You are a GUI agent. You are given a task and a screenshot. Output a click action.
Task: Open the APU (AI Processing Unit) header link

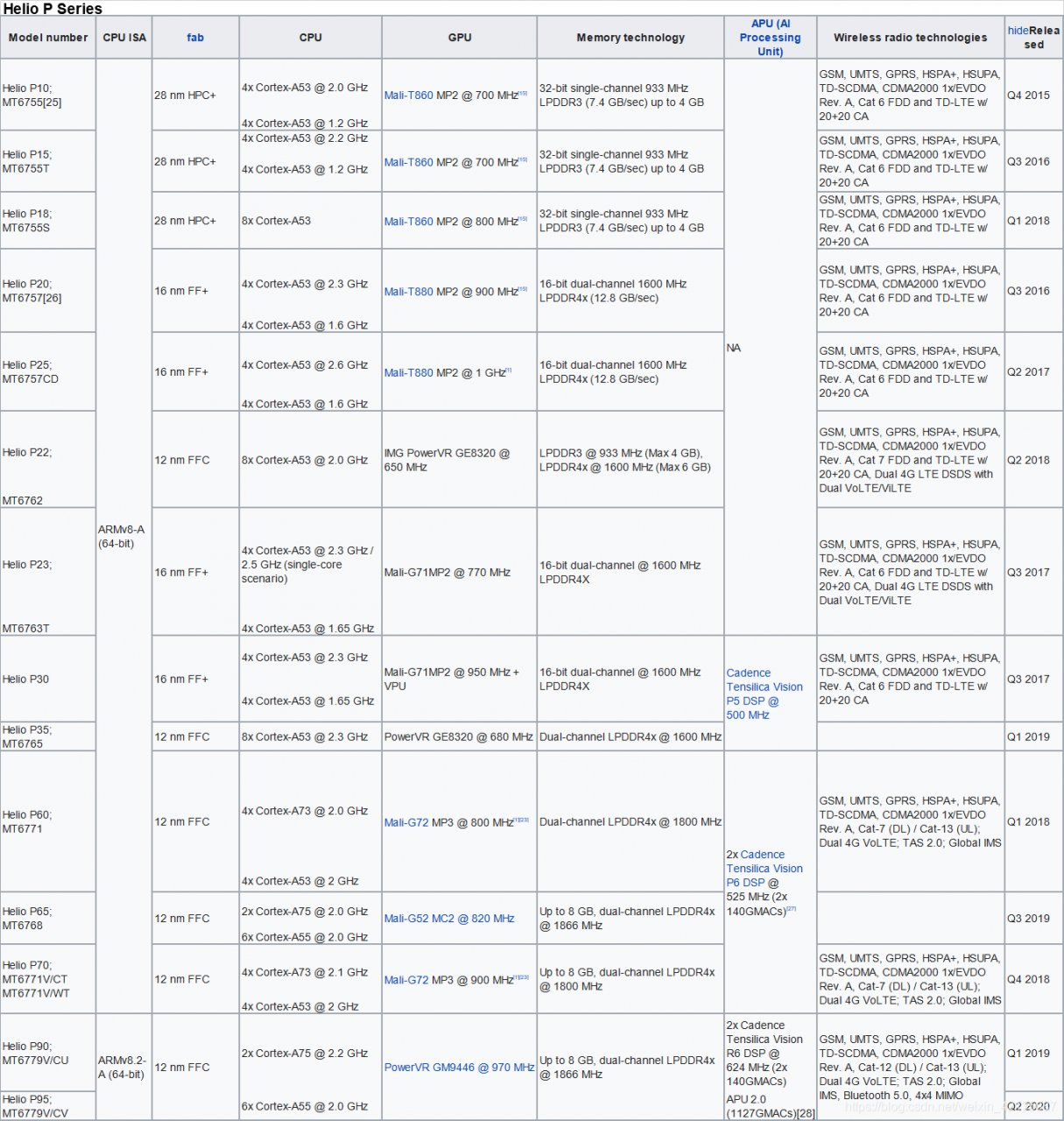coord(770,38)
